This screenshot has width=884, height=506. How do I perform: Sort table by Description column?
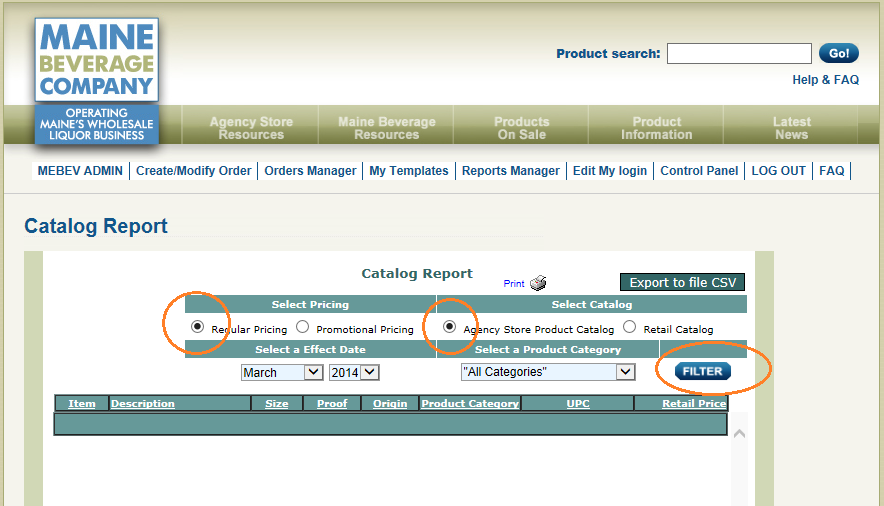click(143, 403)
